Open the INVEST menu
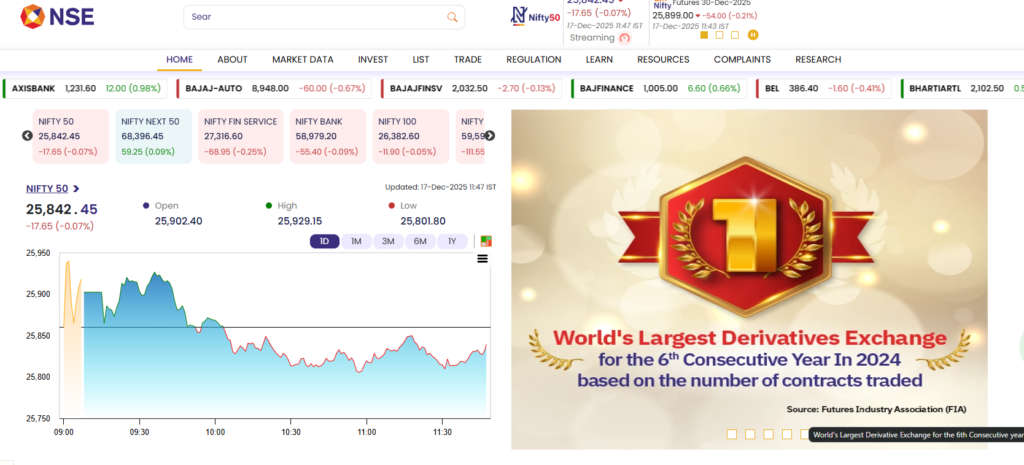This screenshot has height=465, width=1024. click(x=373, y=59)
